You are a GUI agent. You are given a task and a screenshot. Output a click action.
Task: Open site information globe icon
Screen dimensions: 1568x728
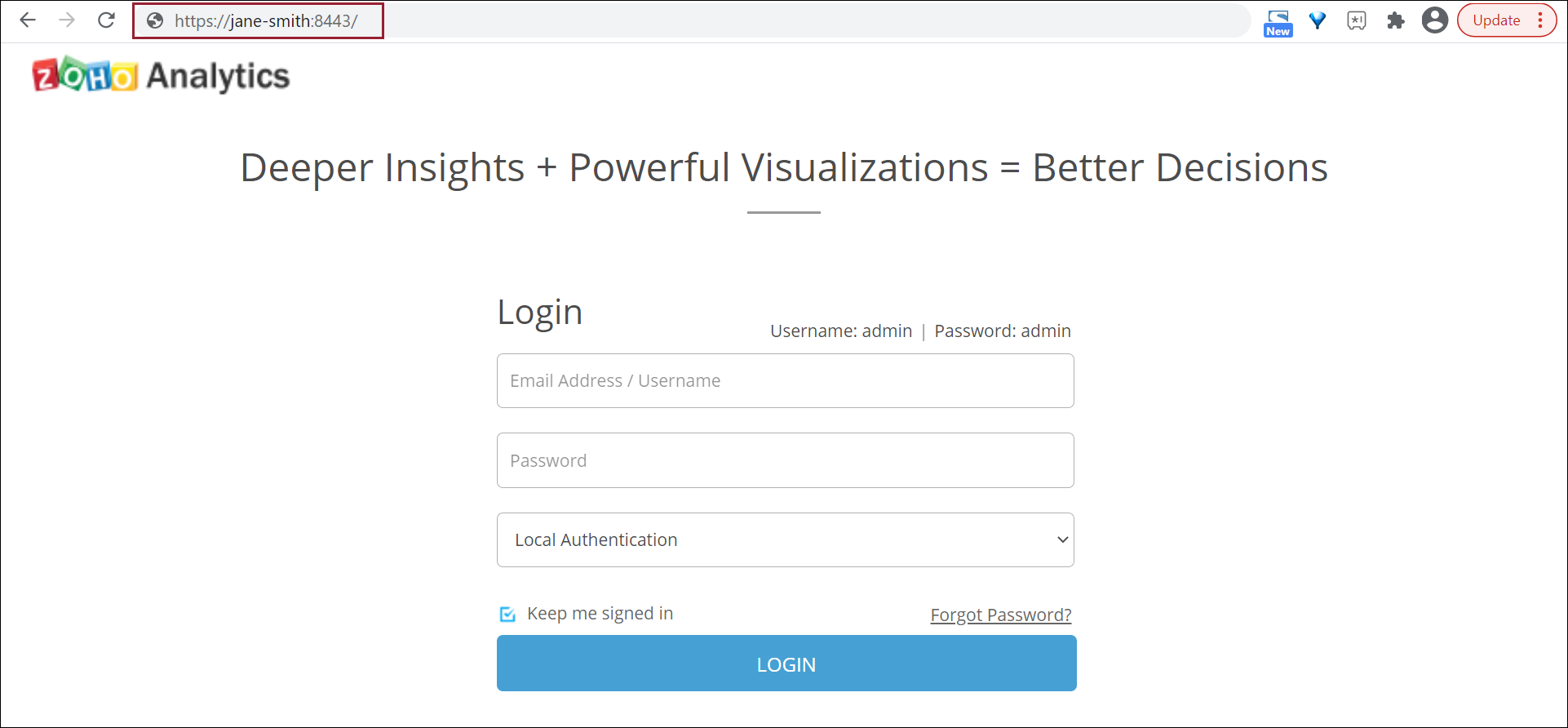[x=155, y=21]
